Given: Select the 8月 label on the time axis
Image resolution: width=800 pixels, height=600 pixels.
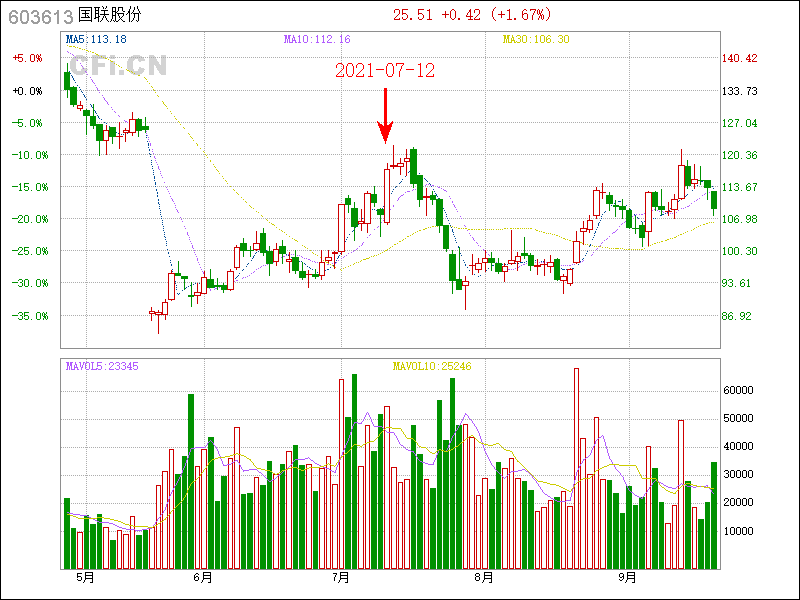Looking at the screenshot, I should coord(484,577).
